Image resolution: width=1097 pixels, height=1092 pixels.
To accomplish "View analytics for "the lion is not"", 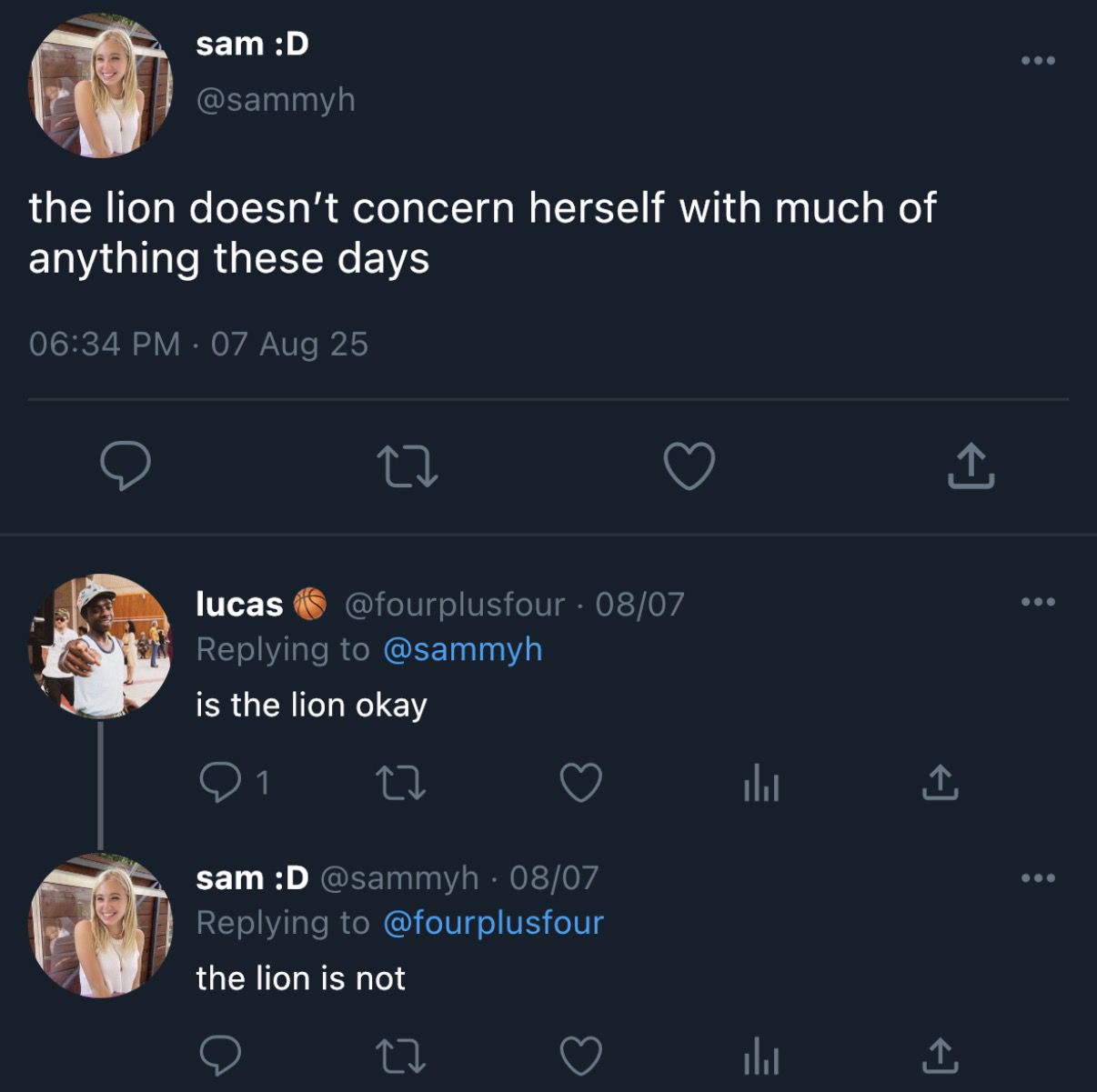I will [x=760, y=1056].
